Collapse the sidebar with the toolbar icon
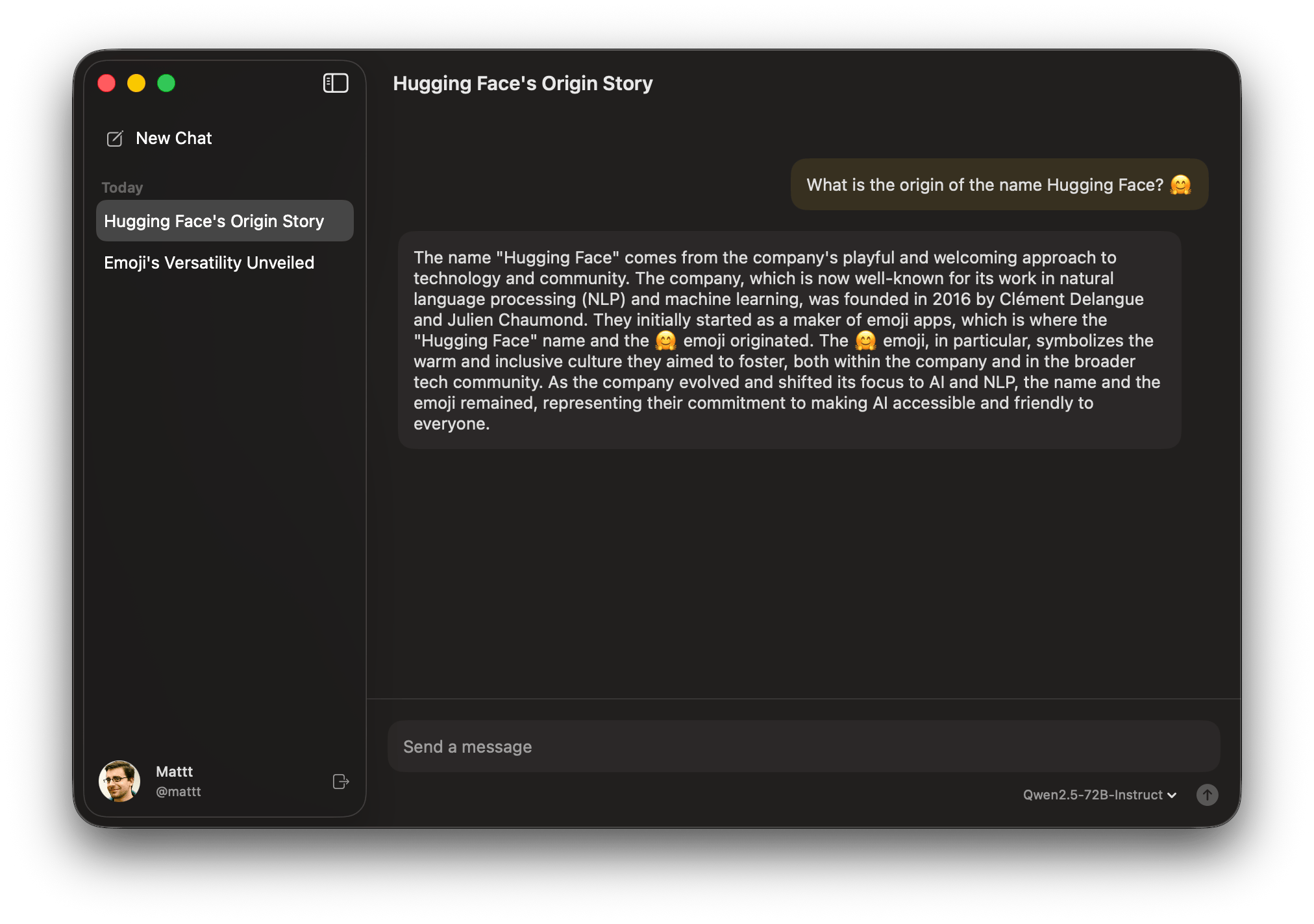Image resolution: width=1314 pixels, height=924 pixels. click(336, 83)
